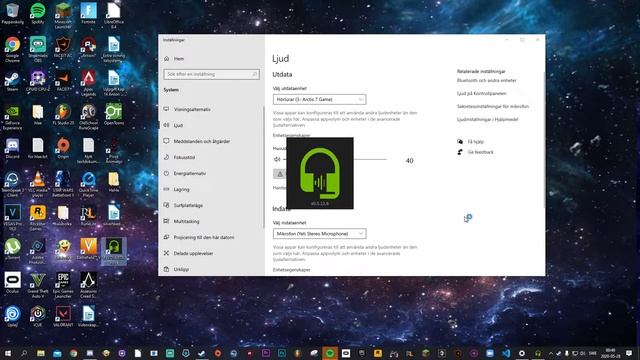This screenshot has width=640, height=360.
Task: Select the FL Studio 20 desktop icon
Action: coord(63,115)
